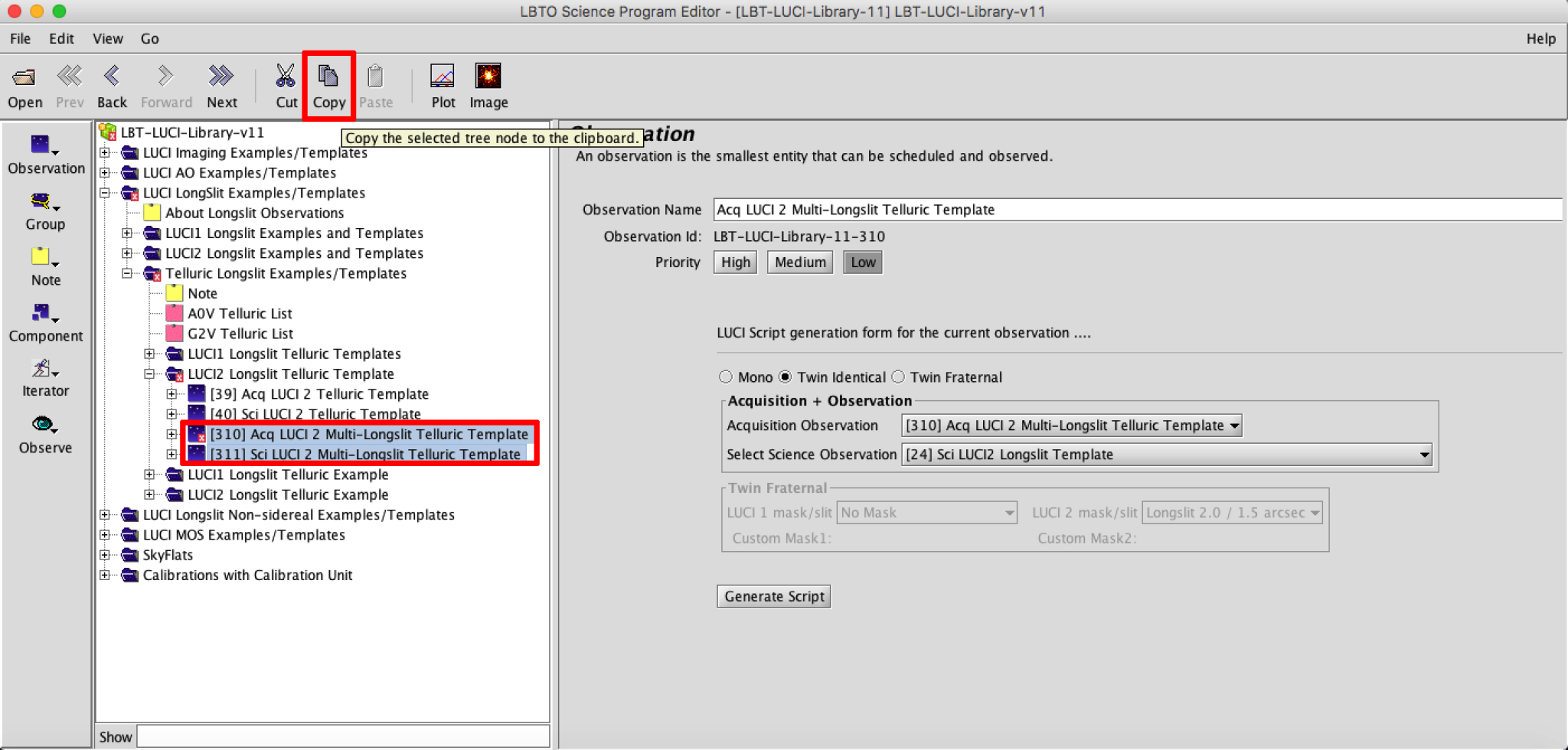Image resolution: width=1568 pixels, height=750 pixels.
Task: Open the Select Science Observation dropdown
Action: click(x=1167, y=455)
